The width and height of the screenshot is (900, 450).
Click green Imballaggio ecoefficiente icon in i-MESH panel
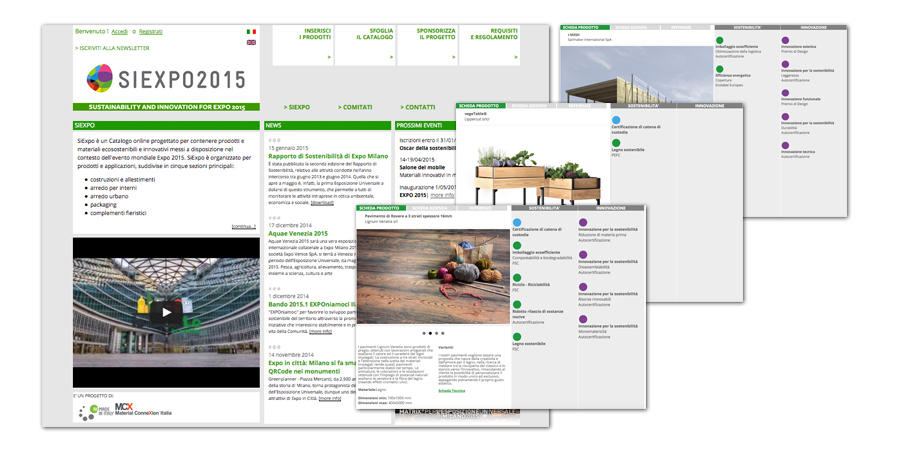719,40
